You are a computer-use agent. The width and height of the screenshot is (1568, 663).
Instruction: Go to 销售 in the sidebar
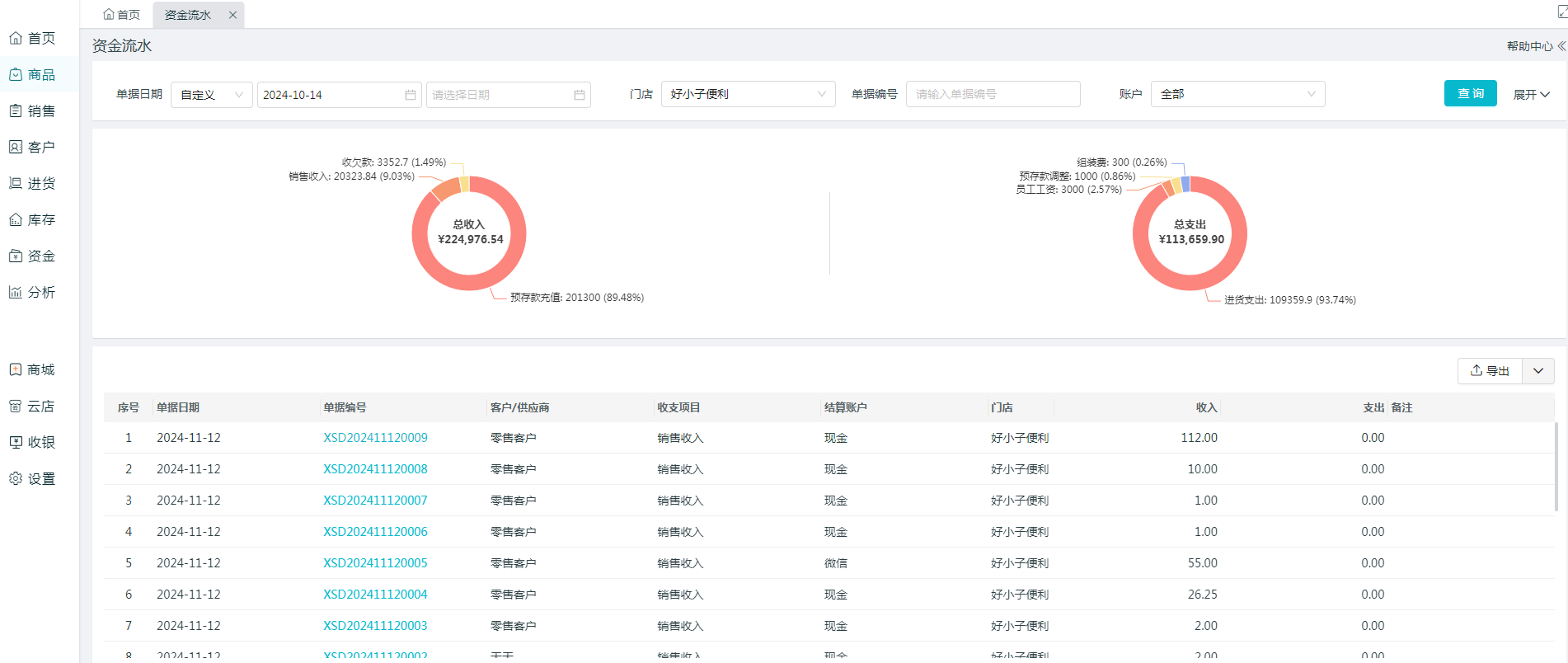[33, 111]
